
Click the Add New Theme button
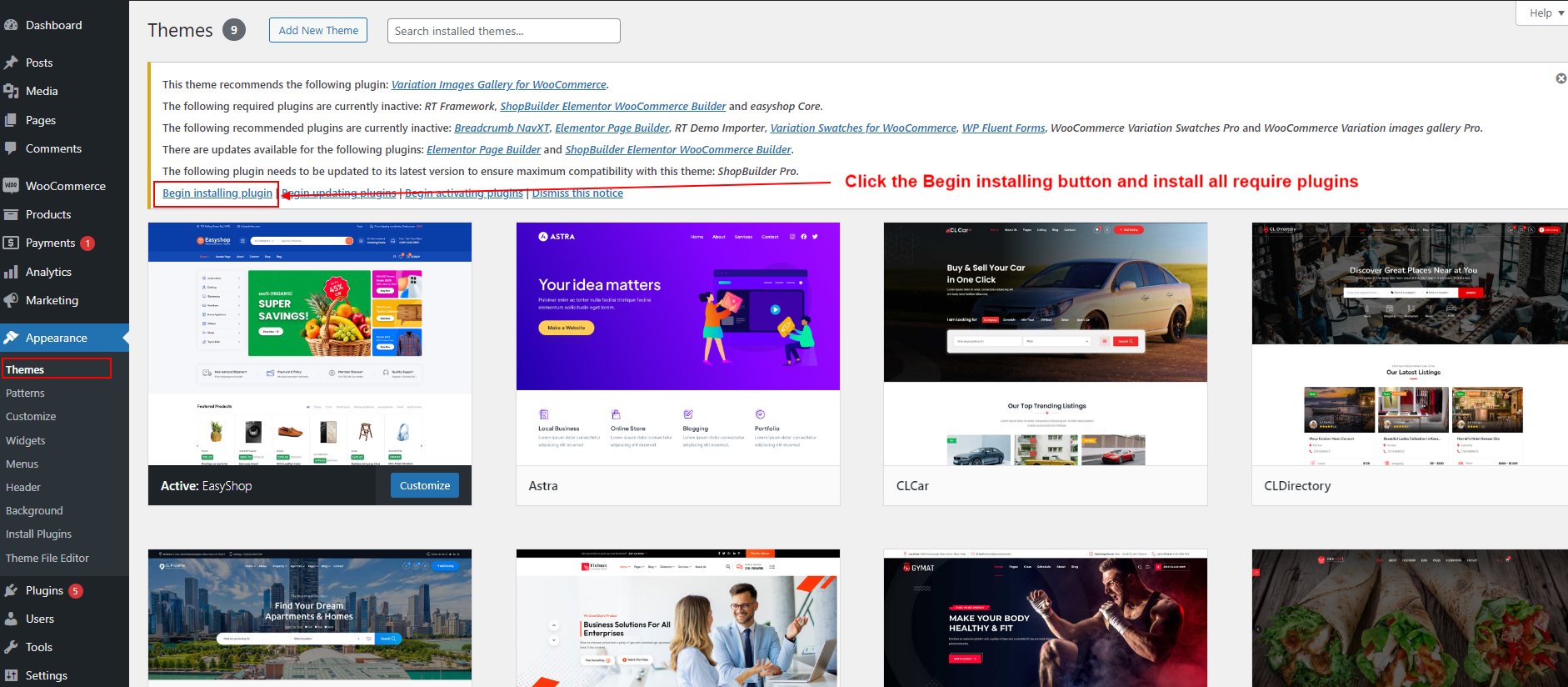point(318,30)
